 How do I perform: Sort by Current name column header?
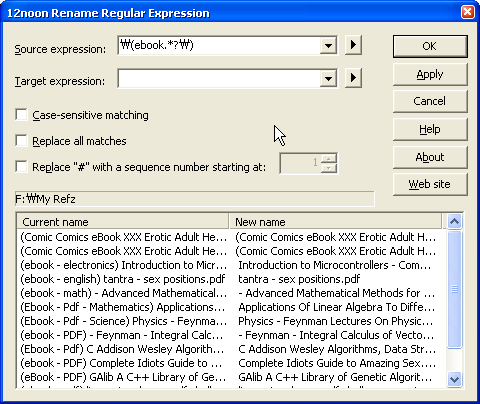pyautogui.click(x=123, y=222)
